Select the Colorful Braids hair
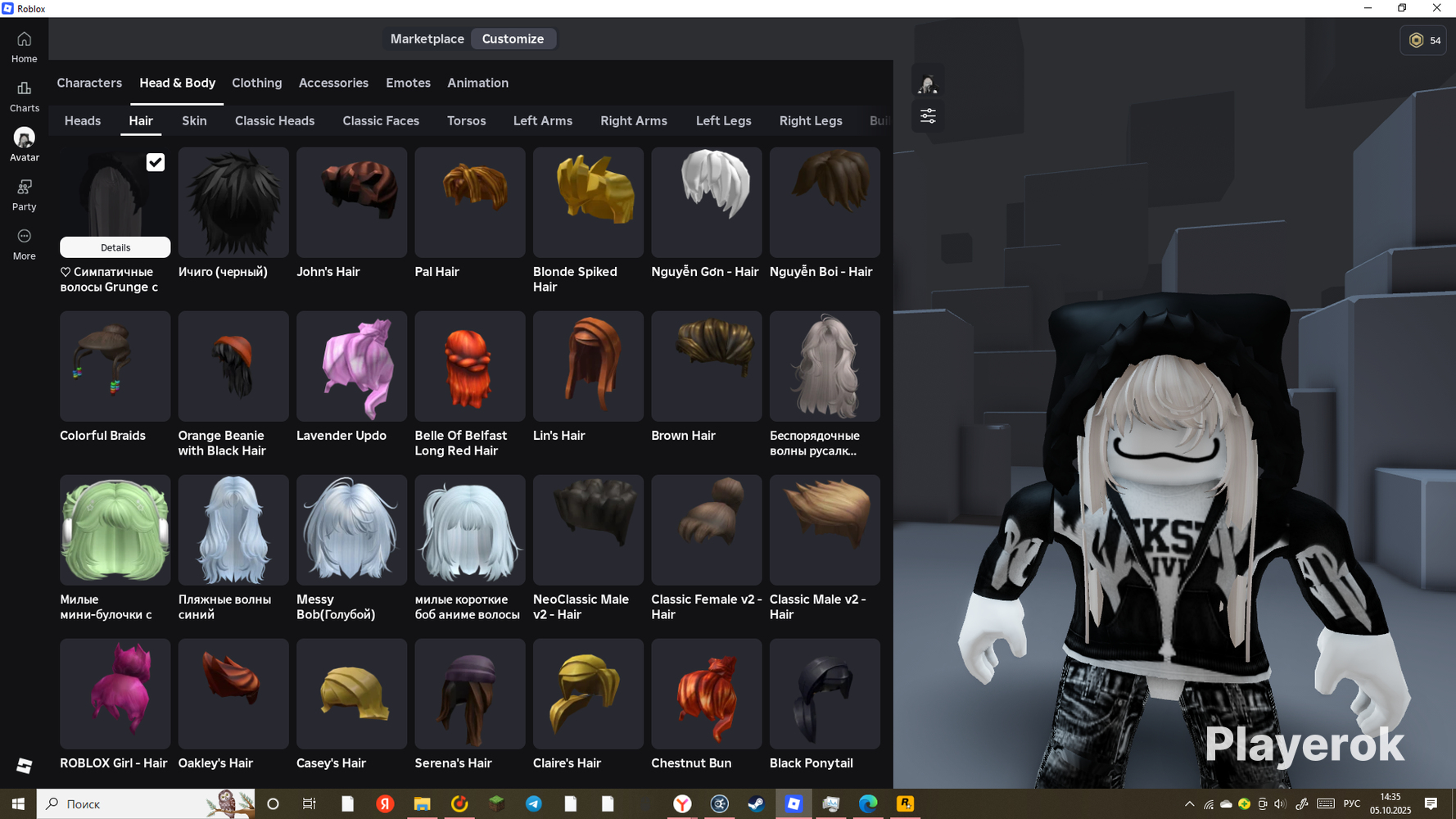 pos(115,366)
